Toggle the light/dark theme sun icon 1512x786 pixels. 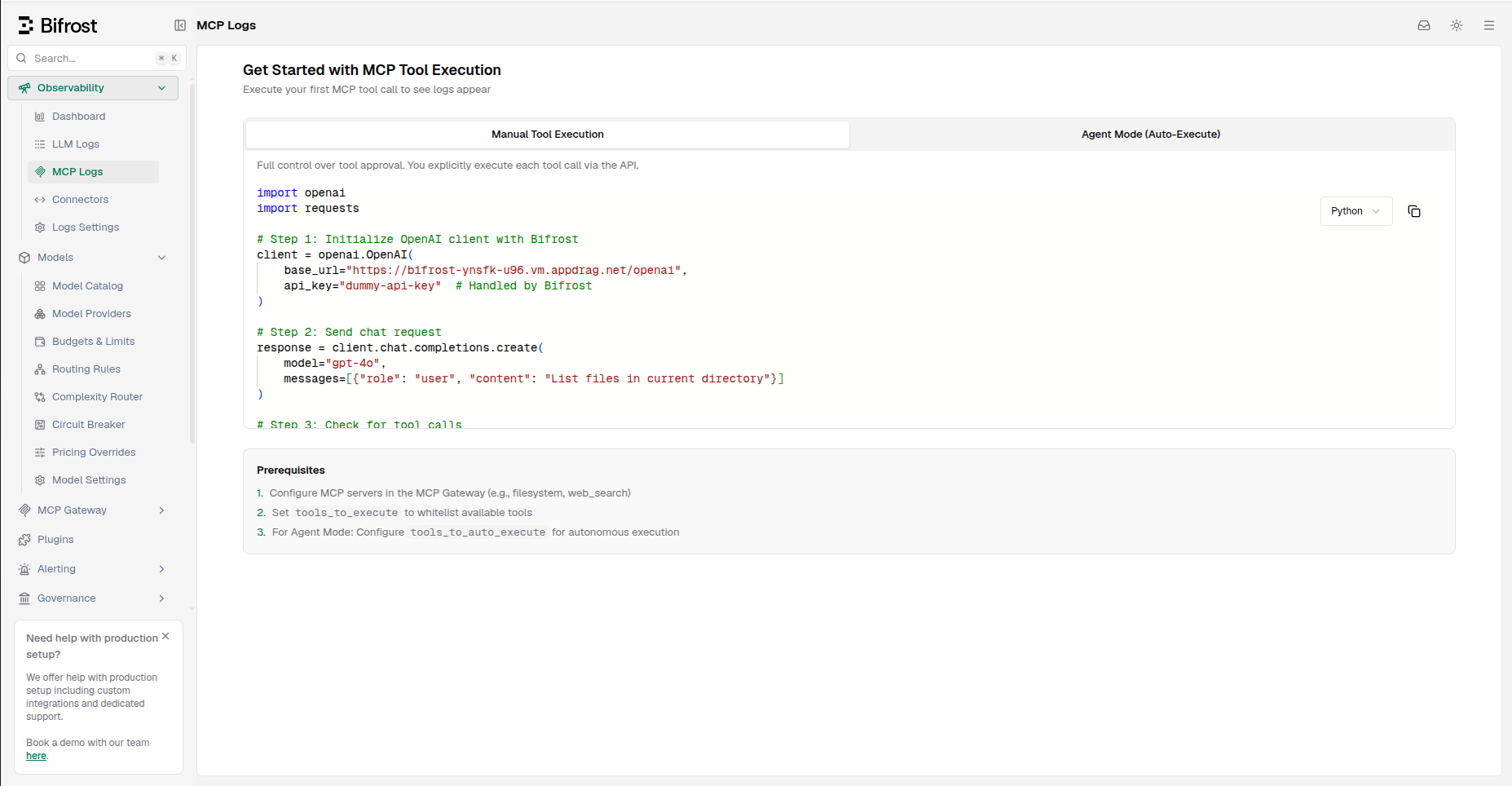coord(1457,25)
